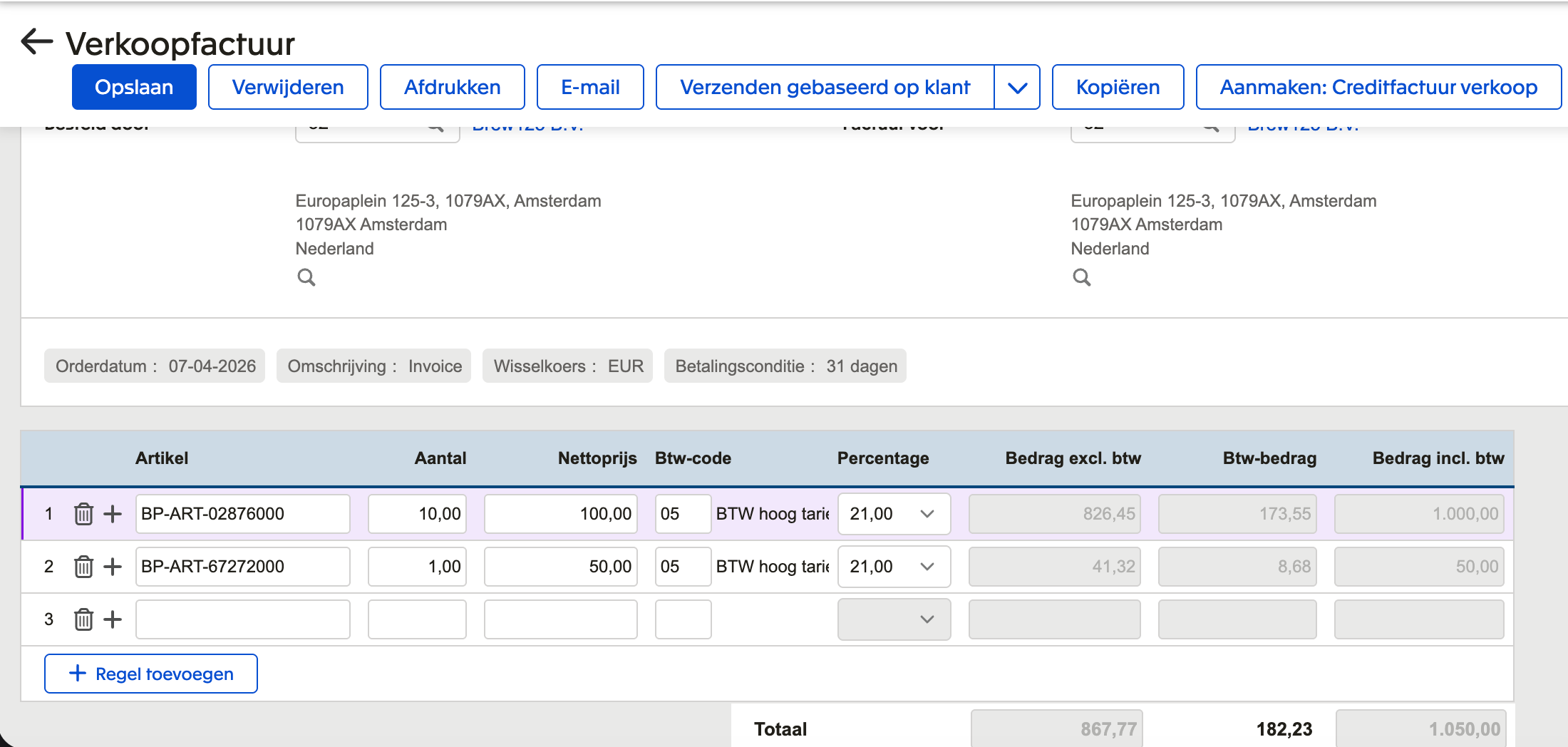Viewport: 1568px width, 747px height.
Task: Send the invoice via E-mail button
Action: [590, 87]
